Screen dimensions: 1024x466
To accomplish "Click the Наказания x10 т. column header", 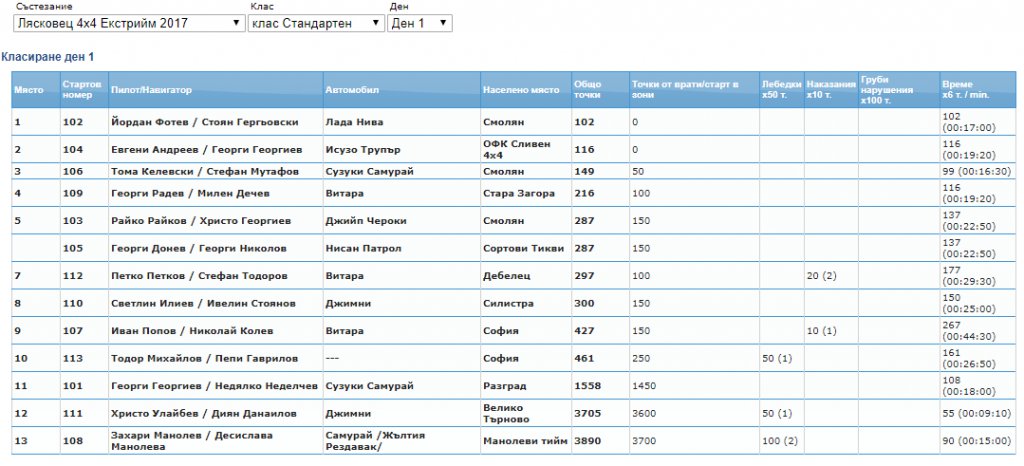I will point(831,90).
